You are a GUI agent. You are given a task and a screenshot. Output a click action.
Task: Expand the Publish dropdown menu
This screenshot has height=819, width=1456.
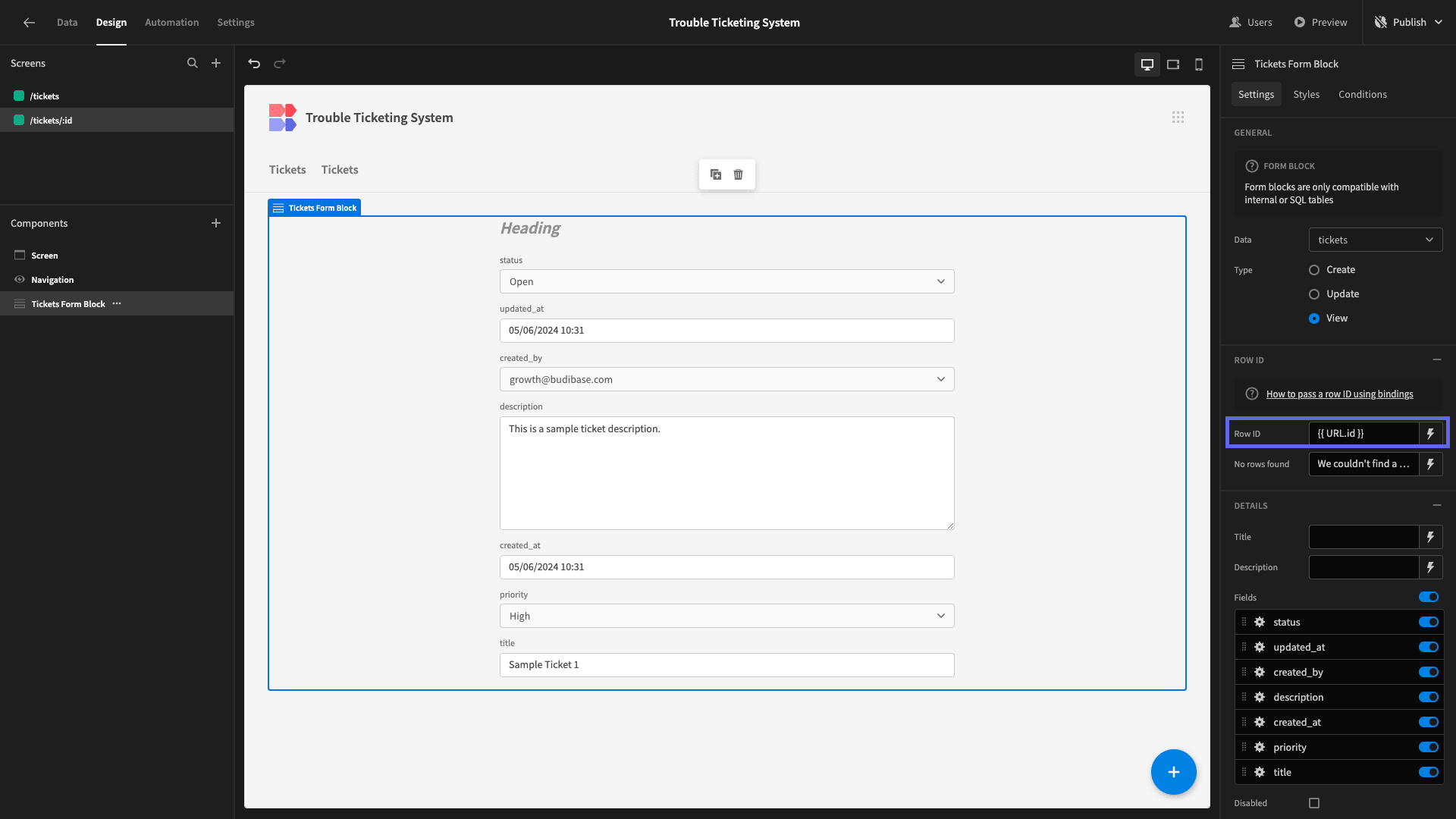click(x=1439, y=23)
